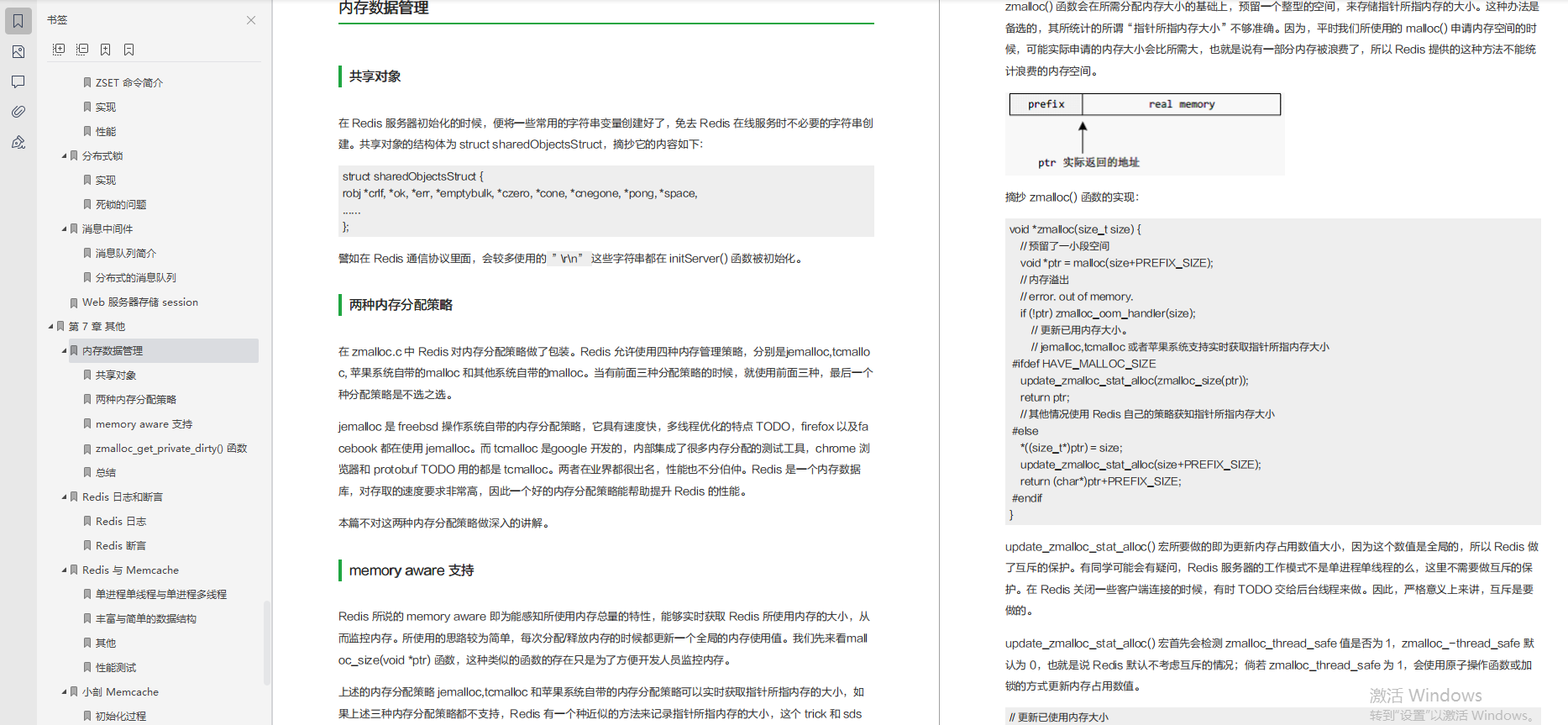Go to the 死锁的问题 bookmark

point(121,204)
